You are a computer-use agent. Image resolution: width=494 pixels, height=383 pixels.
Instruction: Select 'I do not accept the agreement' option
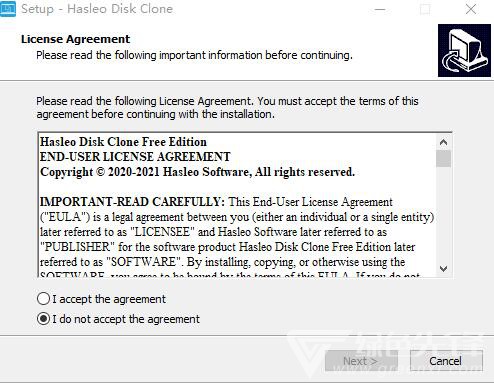43,319
